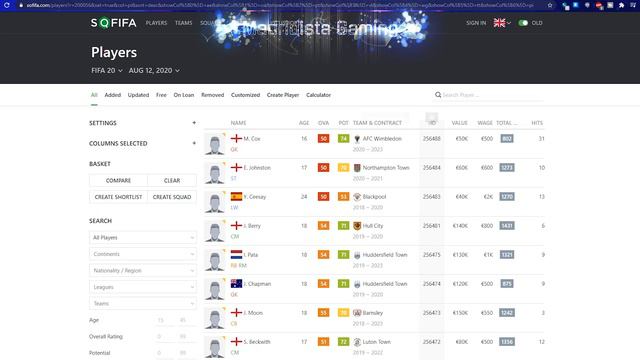Open the Customized tab
Screen dimensions: 640x360
coord(245,95)
